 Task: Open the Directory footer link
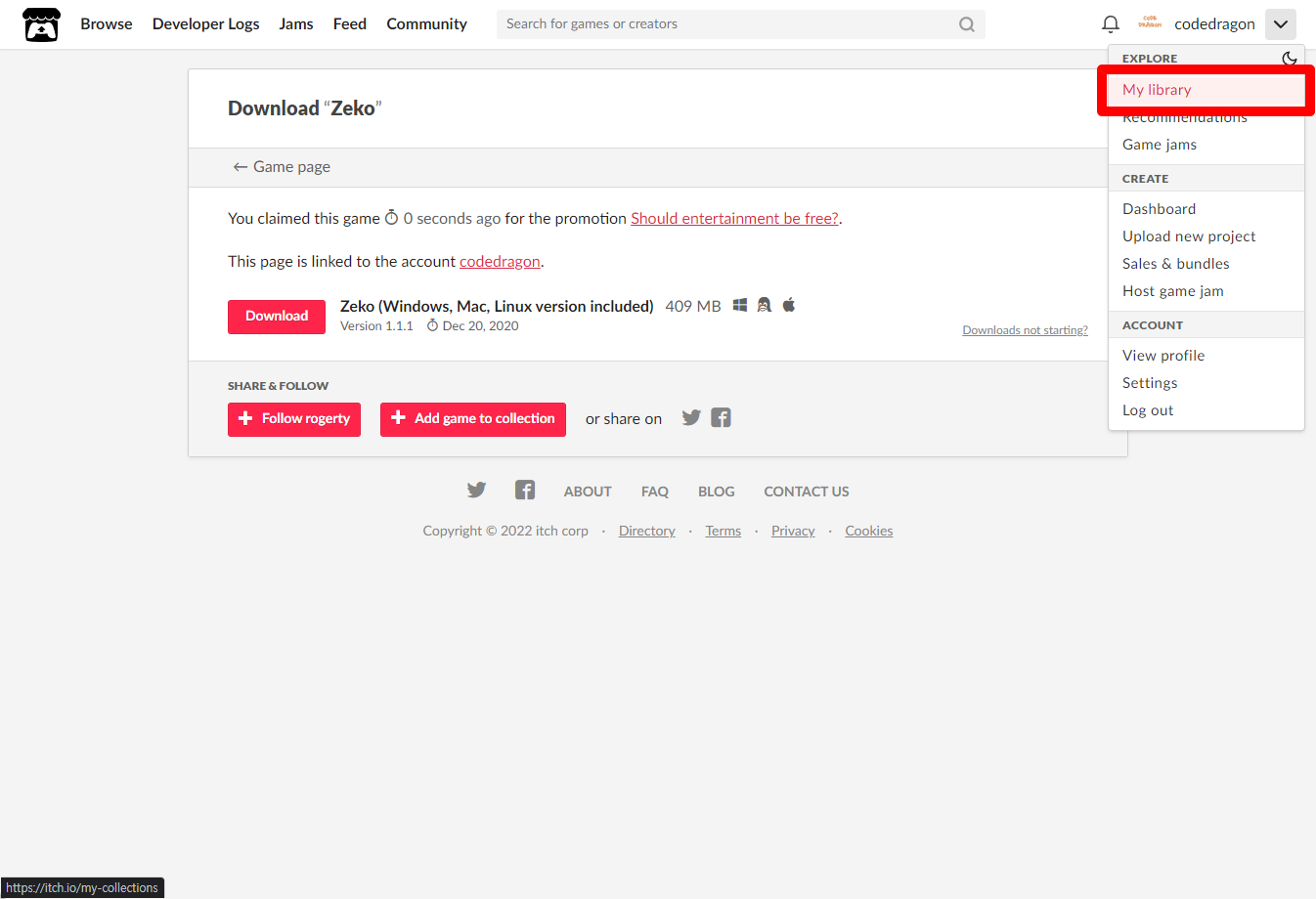pyautogui.click(x=647, y=531)
